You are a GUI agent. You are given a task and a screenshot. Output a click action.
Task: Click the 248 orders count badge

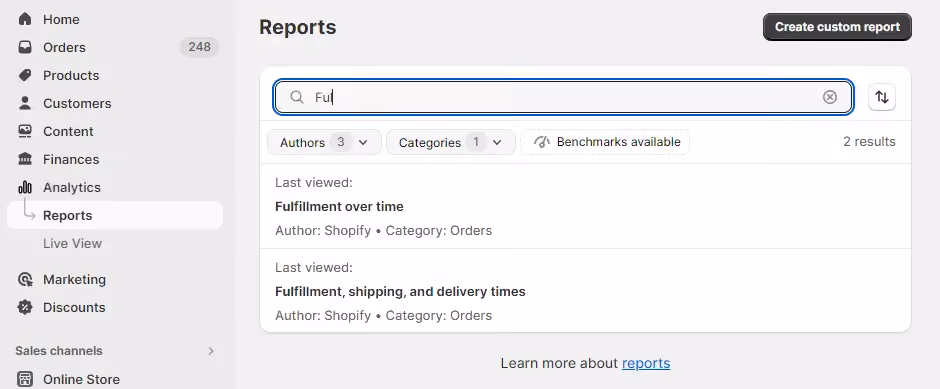coord(199,47)
